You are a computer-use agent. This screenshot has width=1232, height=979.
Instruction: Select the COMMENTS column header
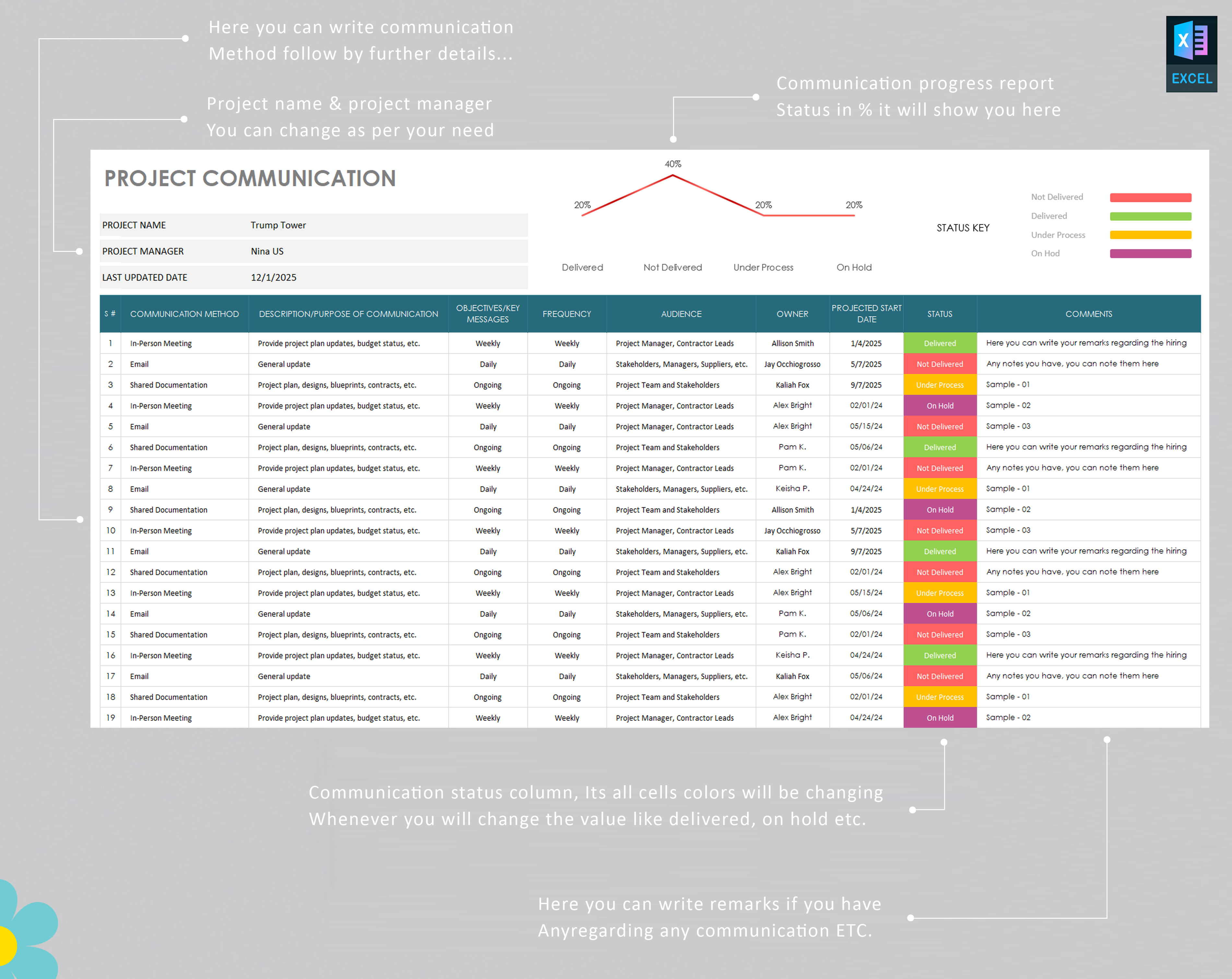(x=1089, y=314)
